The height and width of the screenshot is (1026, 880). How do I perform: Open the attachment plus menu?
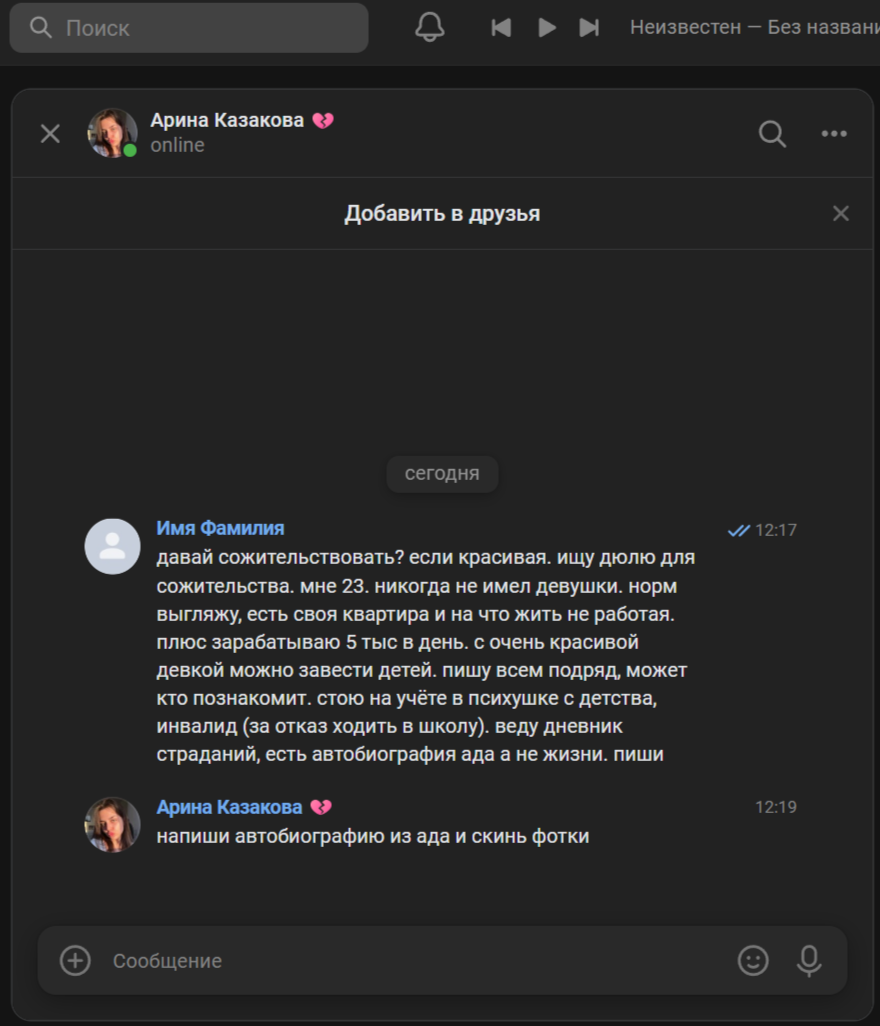tap(75, 961)
